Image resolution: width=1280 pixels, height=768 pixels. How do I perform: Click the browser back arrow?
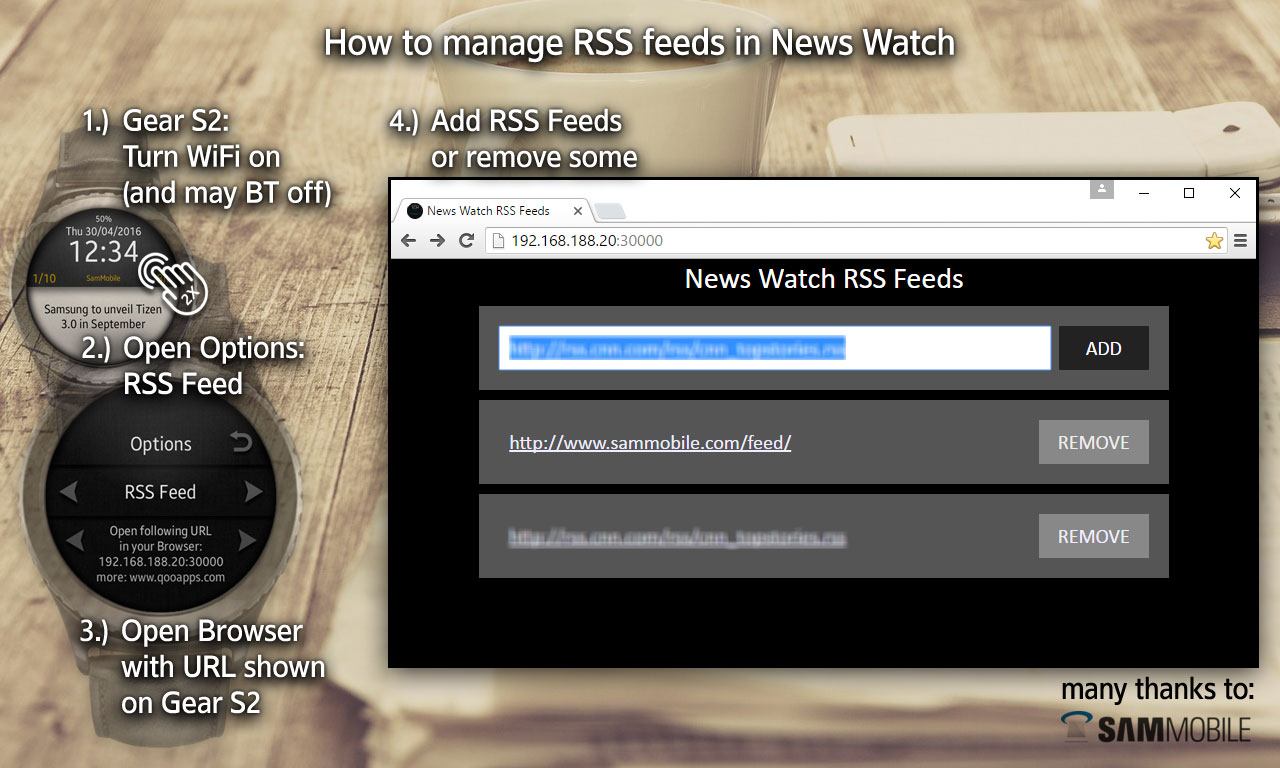pos(408,240)
